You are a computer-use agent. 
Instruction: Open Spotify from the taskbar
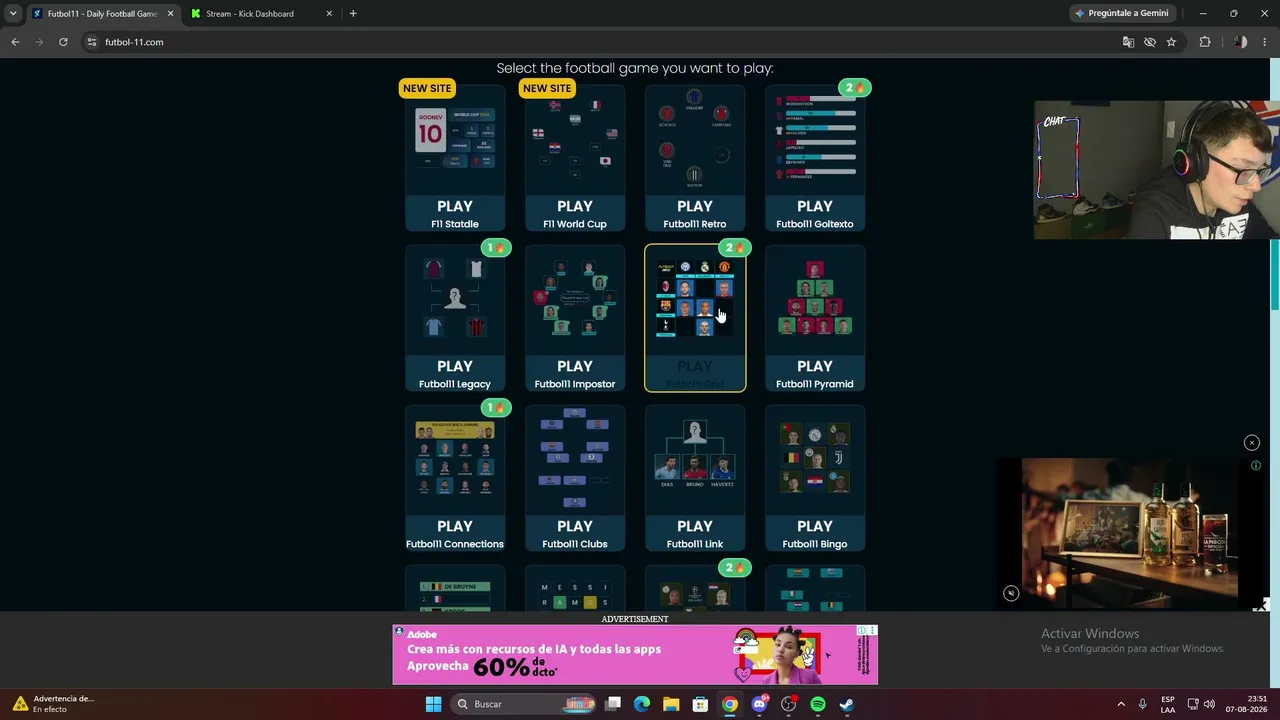[817, 704]
